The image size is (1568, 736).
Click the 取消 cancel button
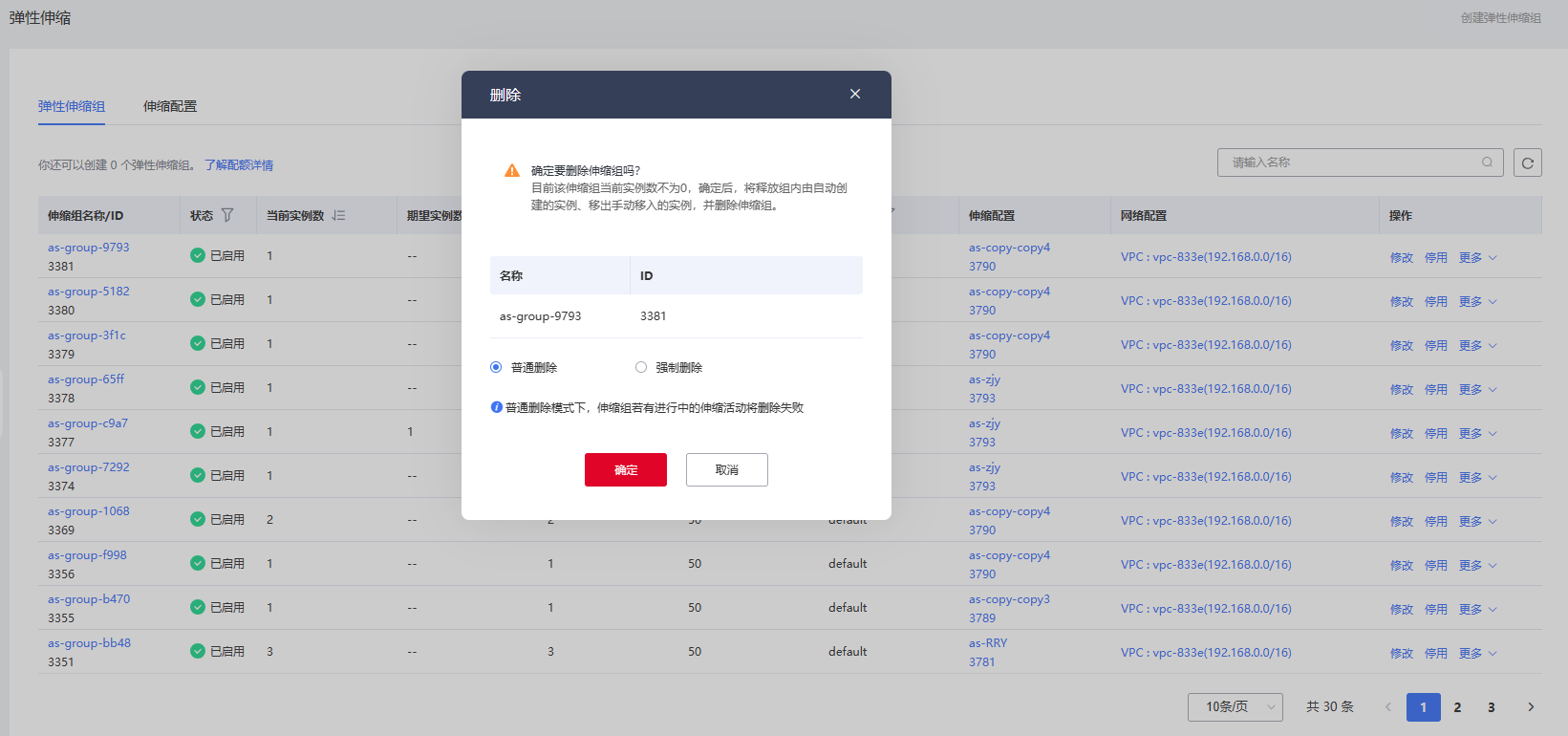726,469
